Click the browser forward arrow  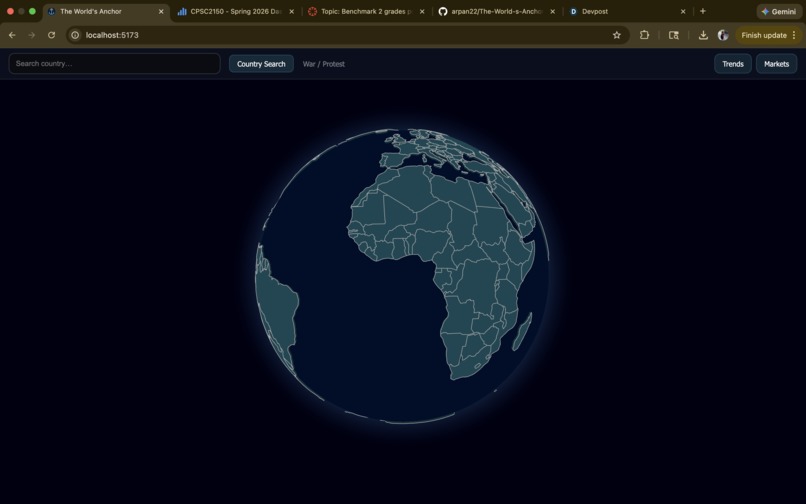coord(32,35)
